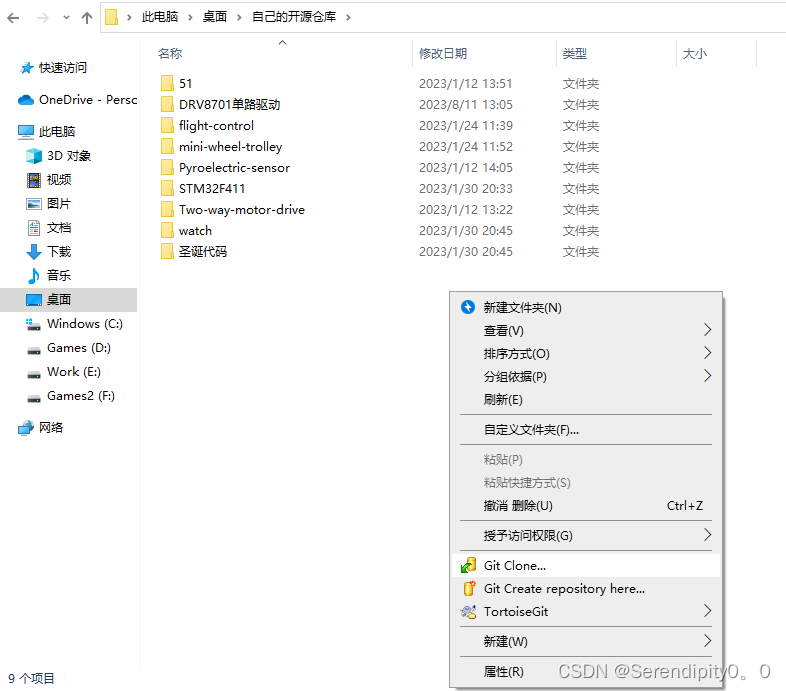Expand chevron after 桌面 breadcrumb
Screen dimensions: 786x691
coord(239,18)
